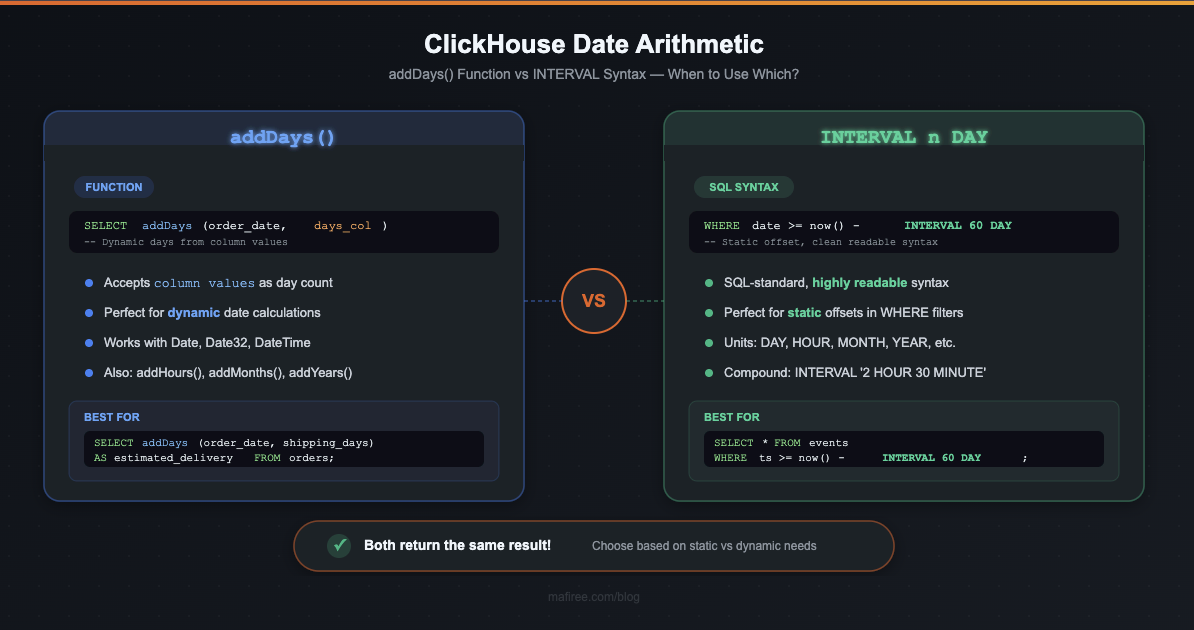Switch to the addDays() tab
Image resolution: width=1194 pixels, height=630 pixels.
tap(283, 136)
